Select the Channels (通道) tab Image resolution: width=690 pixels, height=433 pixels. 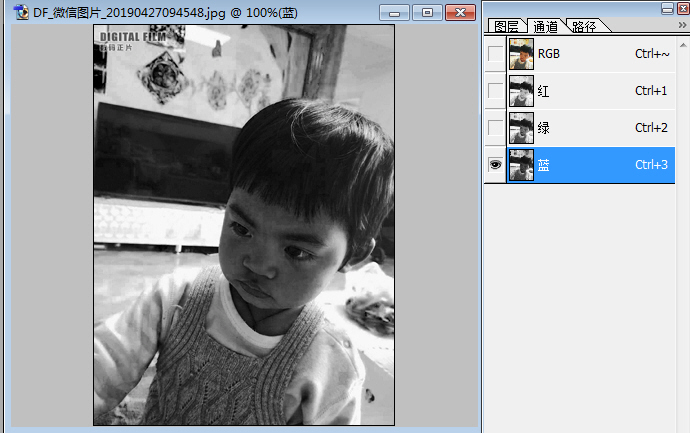pyautogui.click(x=546, y=27)
